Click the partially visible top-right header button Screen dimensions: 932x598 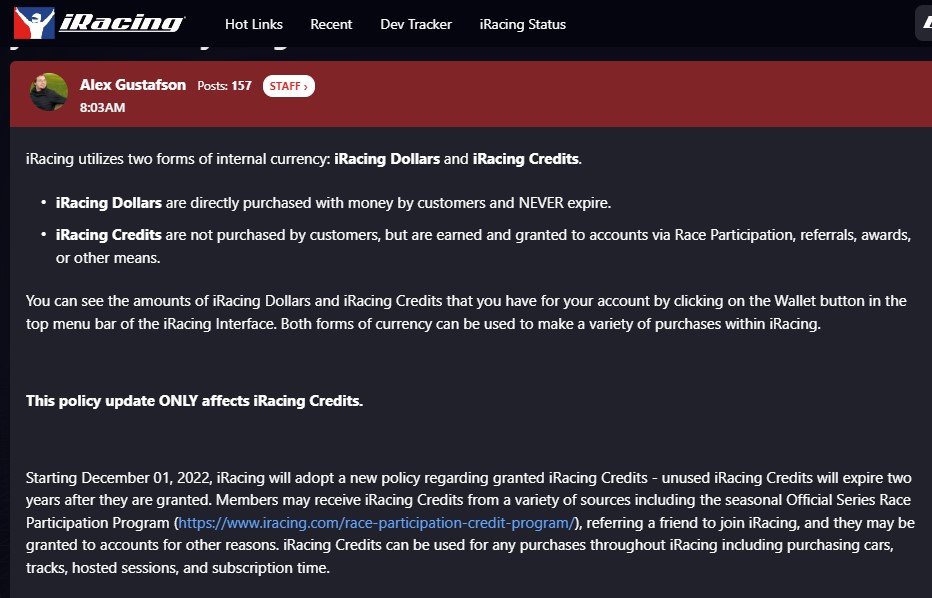click(x=924, y=24)
